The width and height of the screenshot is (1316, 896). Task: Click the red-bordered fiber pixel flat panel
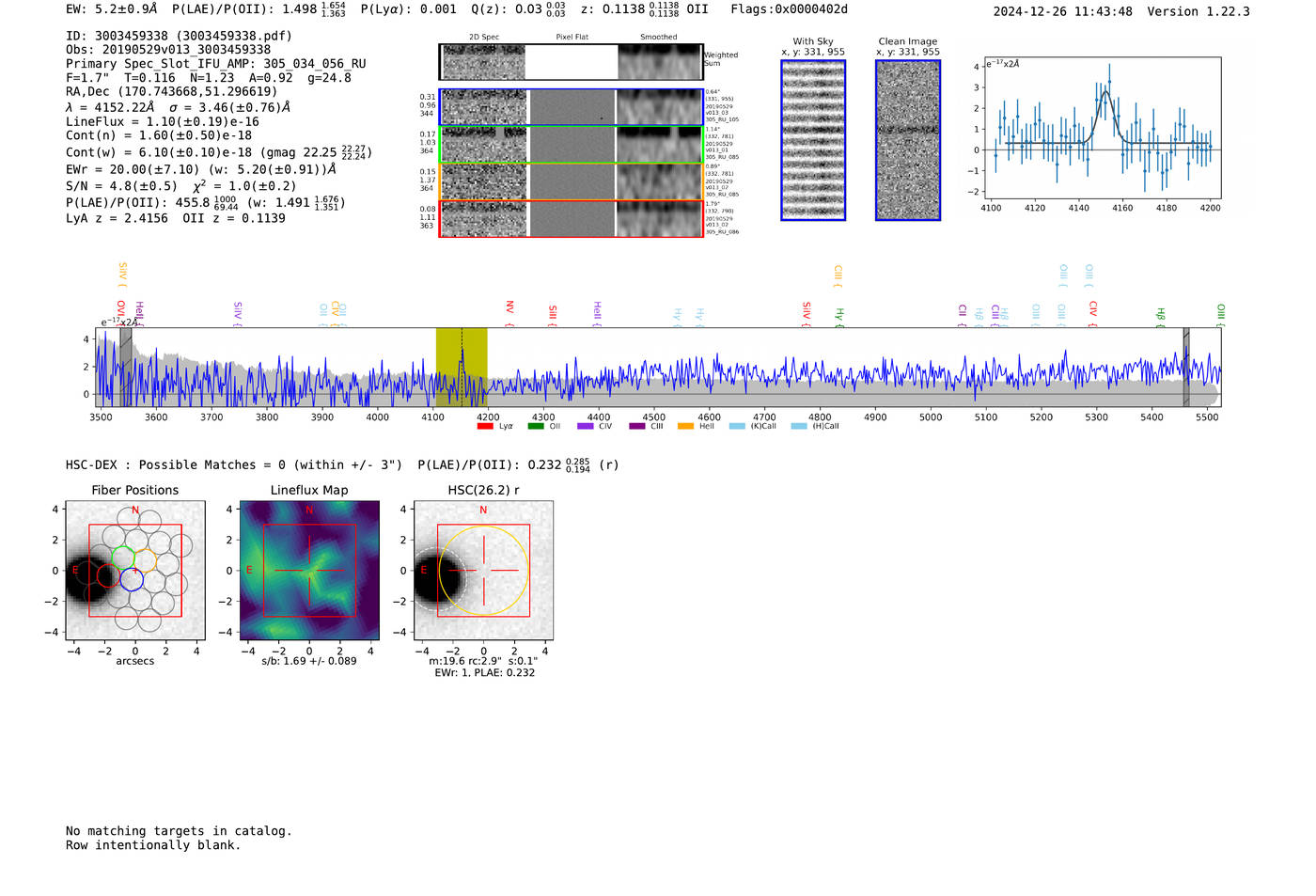pyautogui.click(x=572, y=219)
